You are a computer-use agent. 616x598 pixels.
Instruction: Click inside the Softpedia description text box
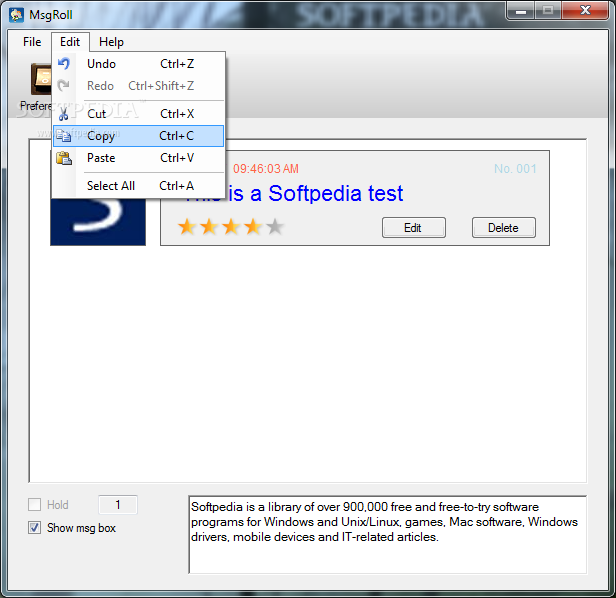point(388,534)
